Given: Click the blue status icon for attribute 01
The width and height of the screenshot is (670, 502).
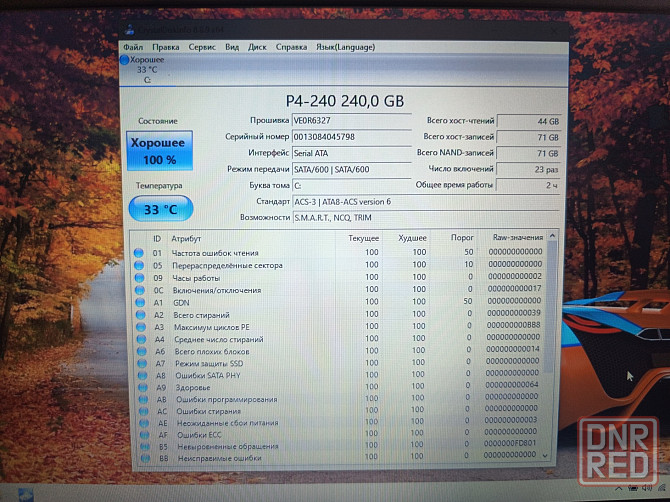Looking at the screenshot, I should tap(138, 252).
